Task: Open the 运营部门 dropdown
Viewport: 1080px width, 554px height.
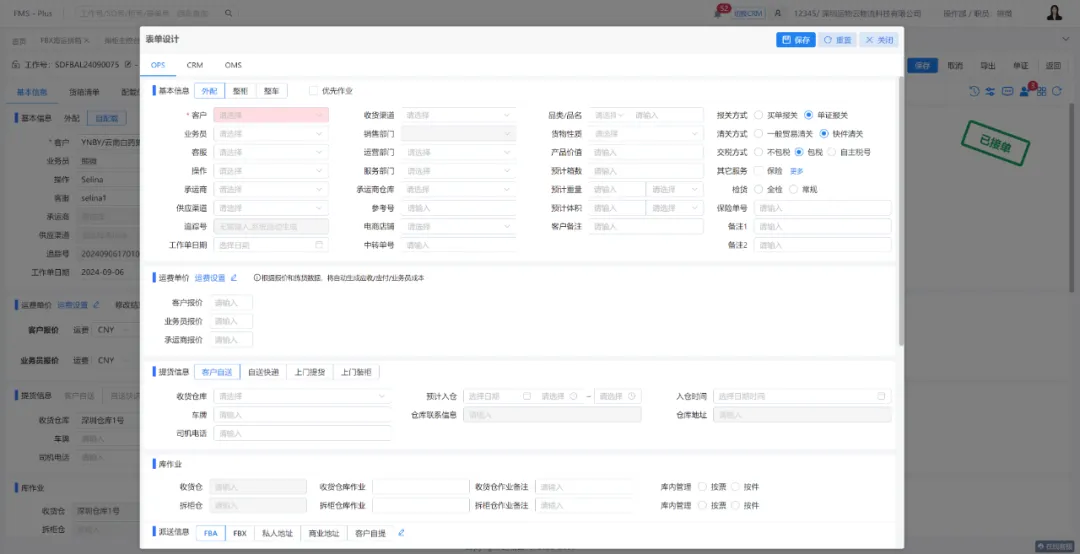Action: 458,152
